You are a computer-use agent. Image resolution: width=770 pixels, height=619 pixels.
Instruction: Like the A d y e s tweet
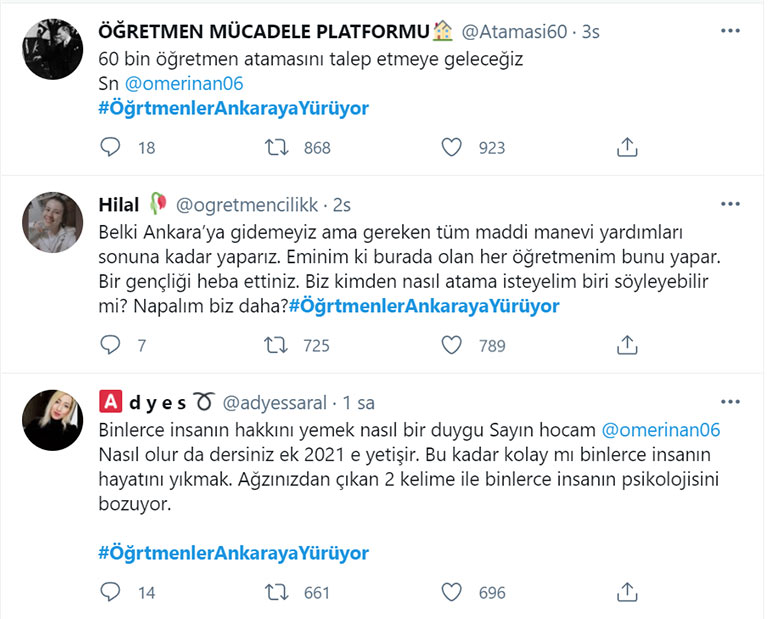click(452, 592)
